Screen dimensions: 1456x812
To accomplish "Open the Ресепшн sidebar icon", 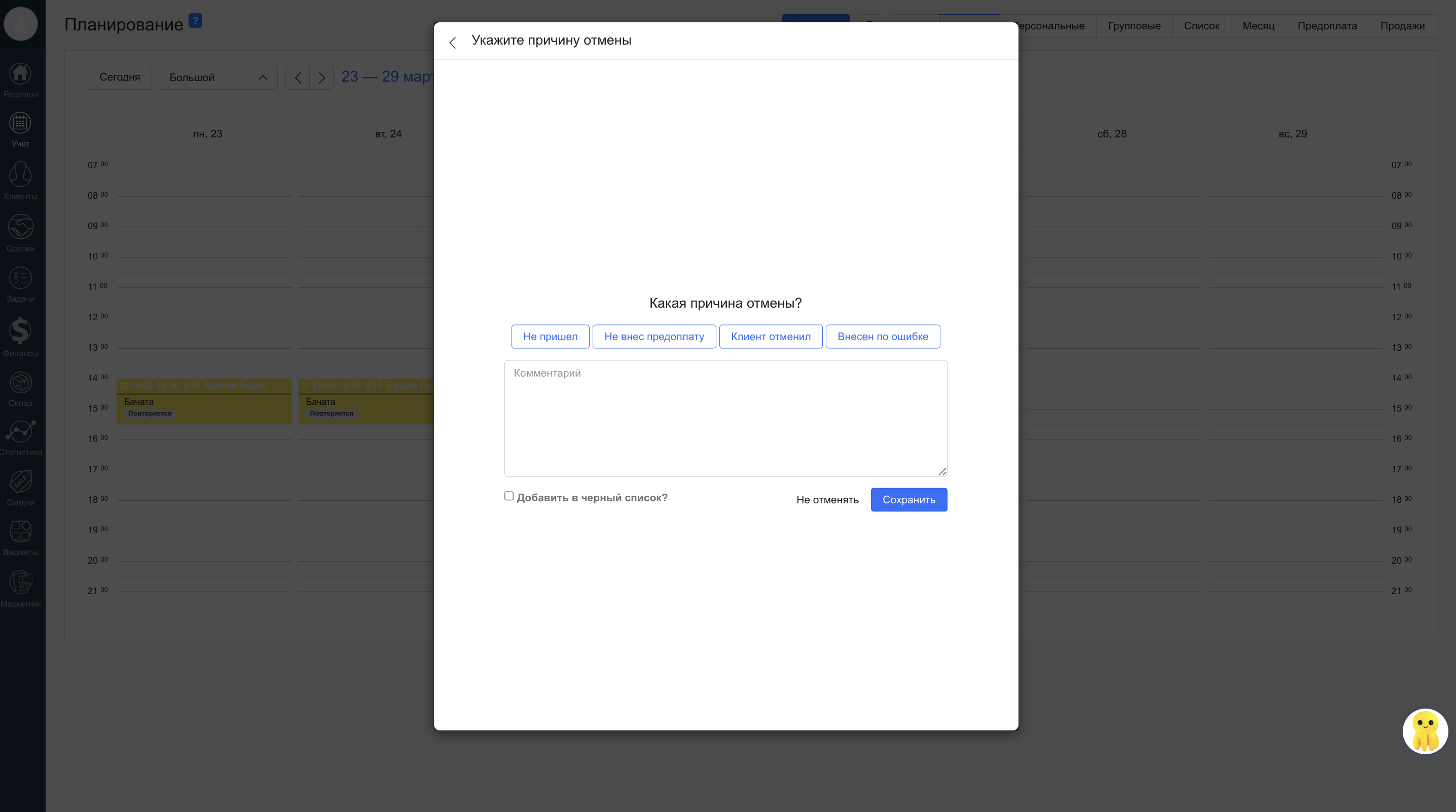I will [x=20, y=74].
